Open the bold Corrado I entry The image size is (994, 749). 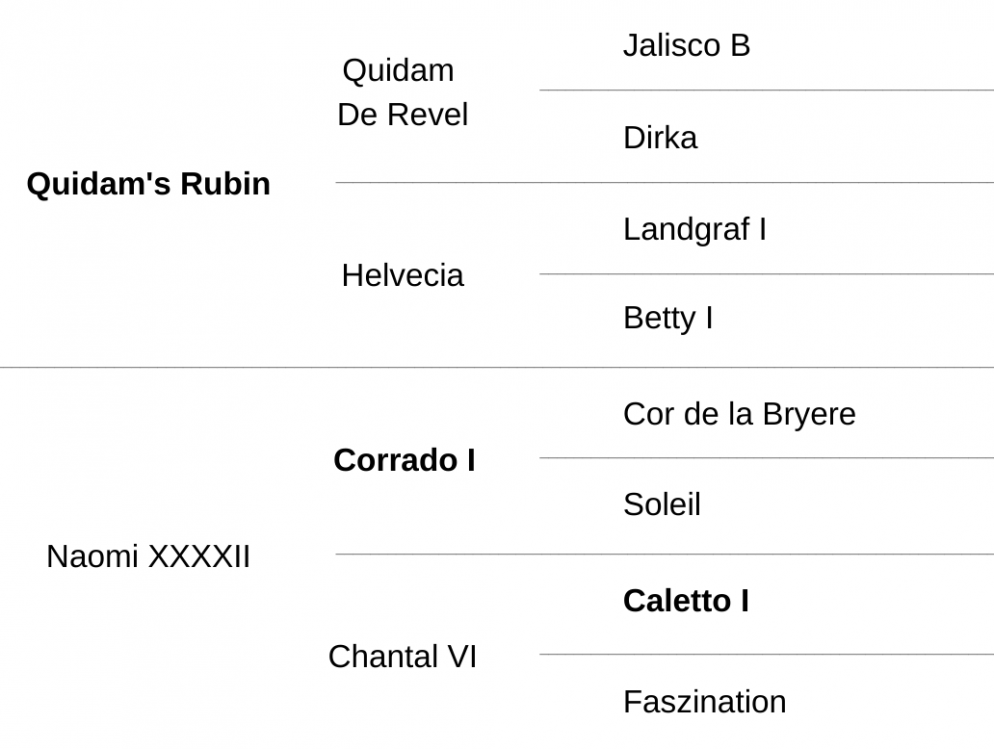click(x=404, y=460)
